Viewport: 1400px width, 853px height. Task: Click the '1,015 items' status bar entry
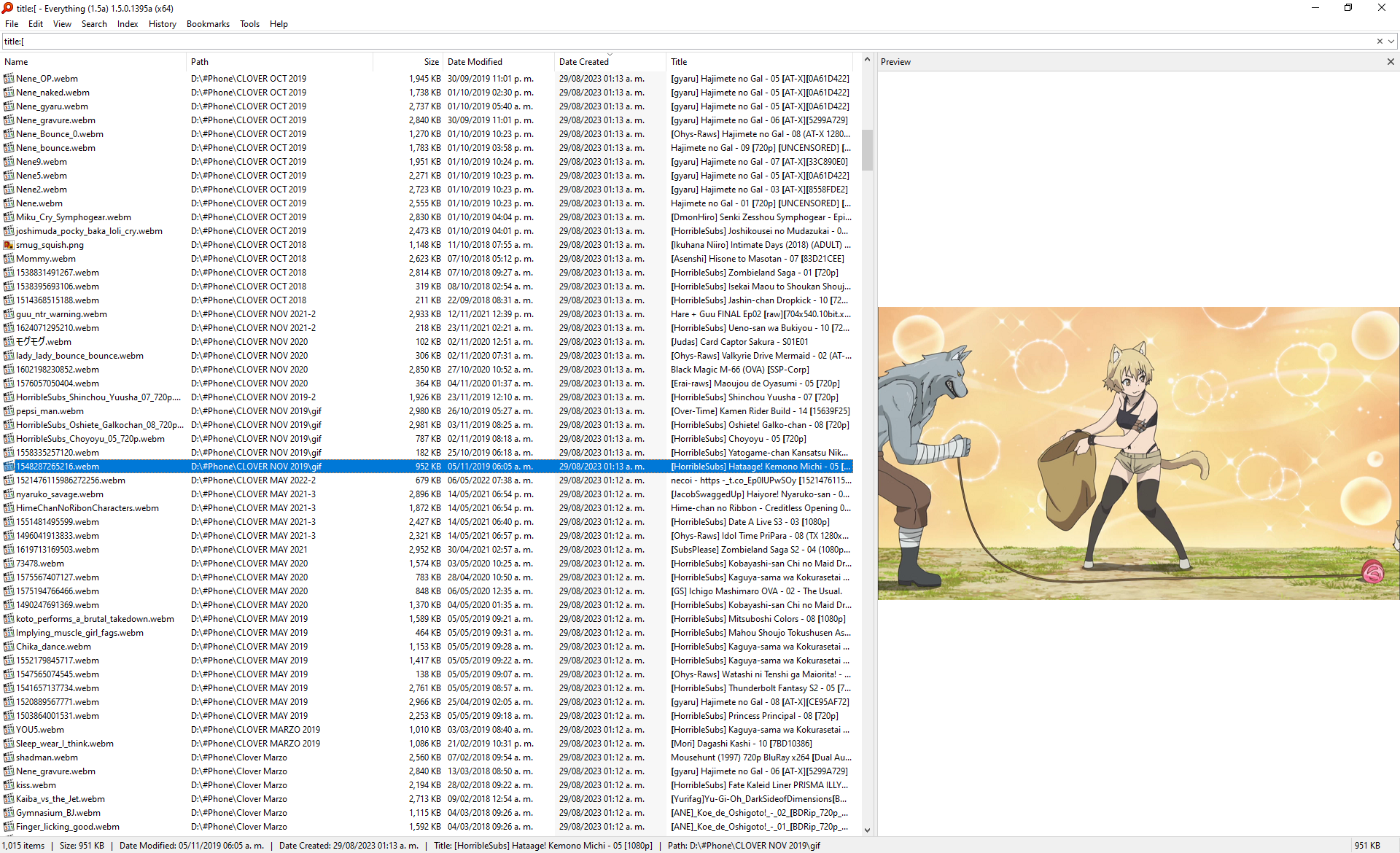coord(23,846)
